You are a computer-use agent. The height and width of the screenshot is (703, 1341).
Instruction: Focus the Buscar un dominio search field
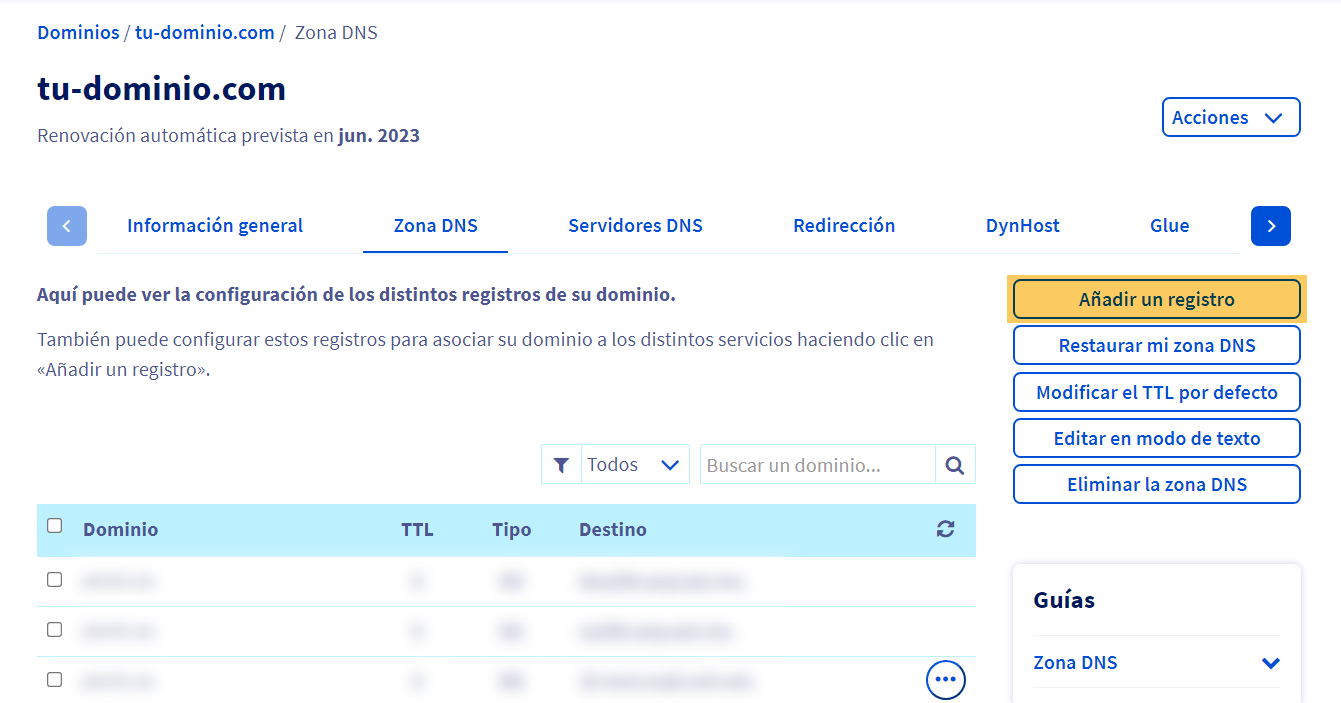[x=818, y=465]
